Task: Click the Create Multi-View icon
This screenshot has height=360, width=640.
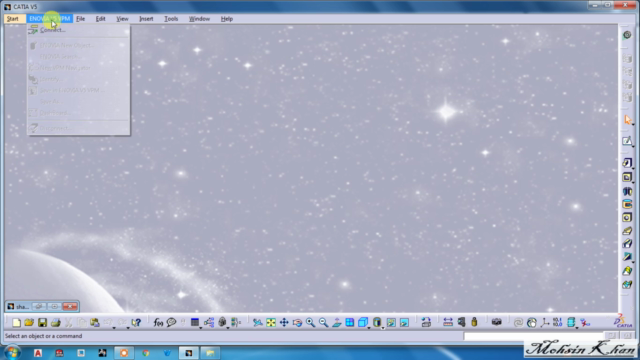Action: click(350, 322)
